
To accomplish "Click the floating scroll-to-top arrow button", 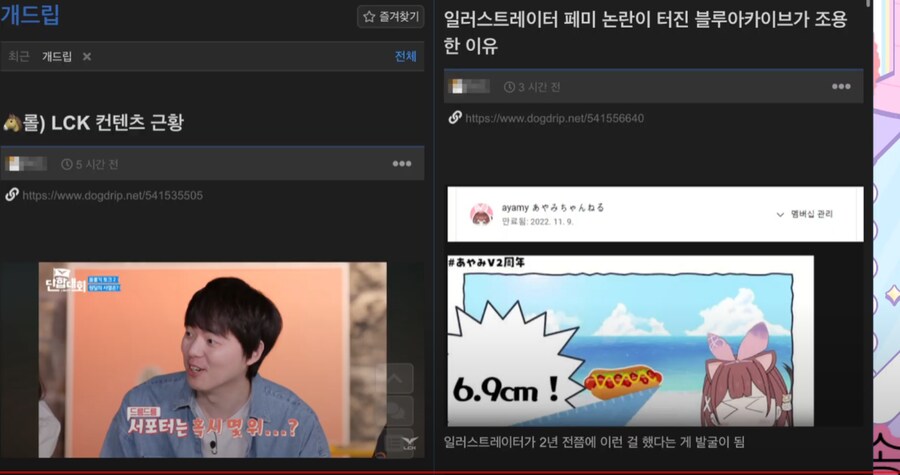I will pos(395,378).
